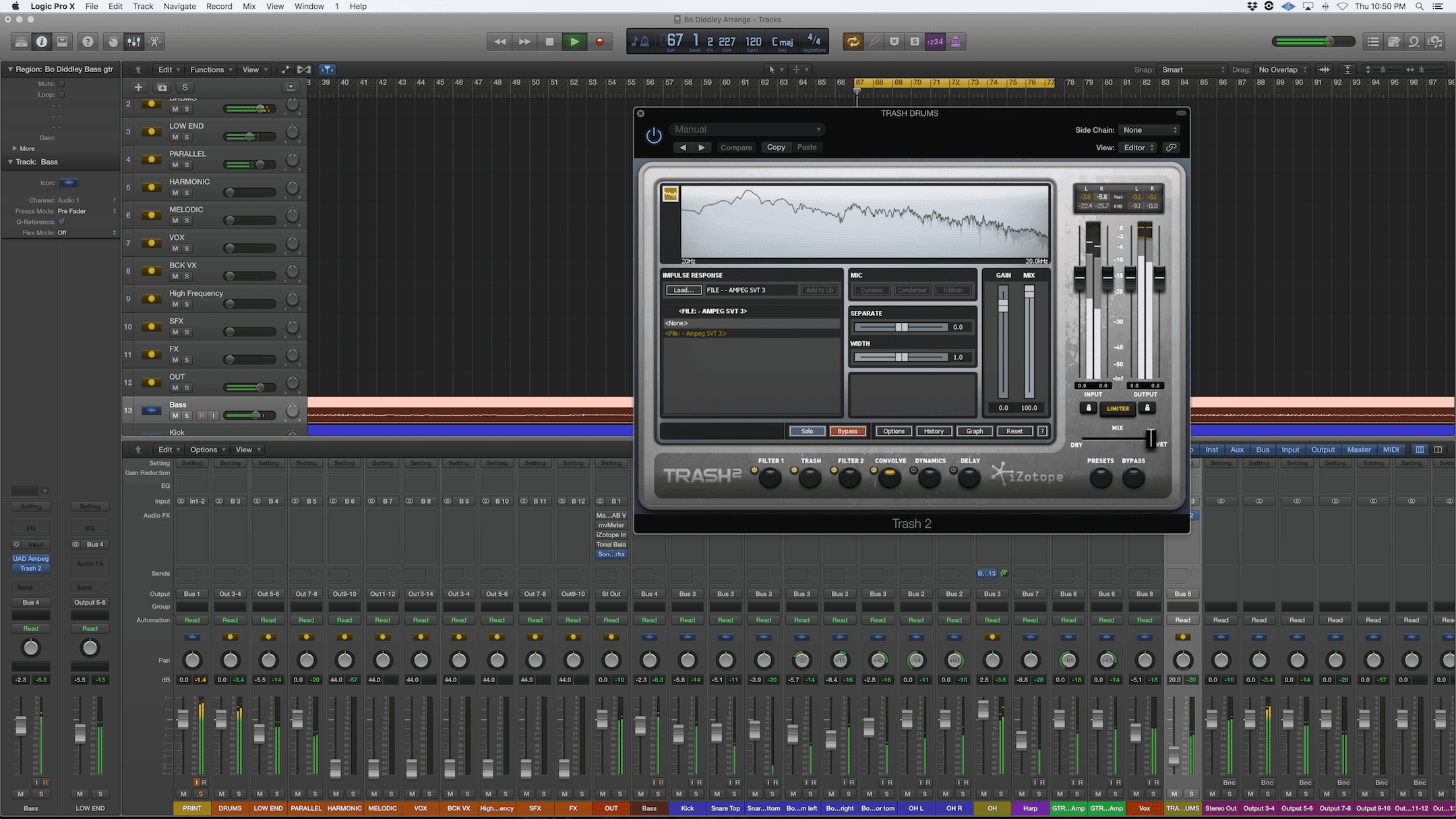Toggle the waveform vertical zoom button
1456x819 pixels.
[1325, 69]
